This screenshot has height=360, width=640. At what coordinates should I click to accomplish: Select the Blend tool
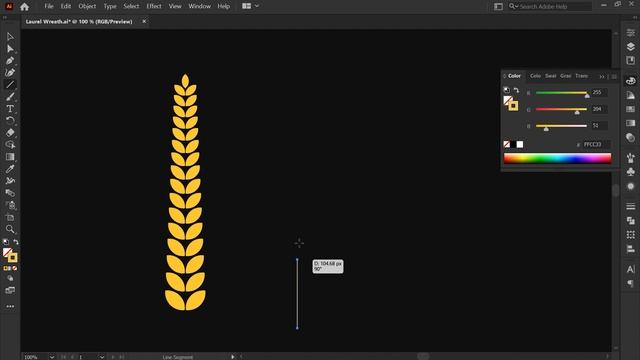pyautogui.click(x=10, y=193)
